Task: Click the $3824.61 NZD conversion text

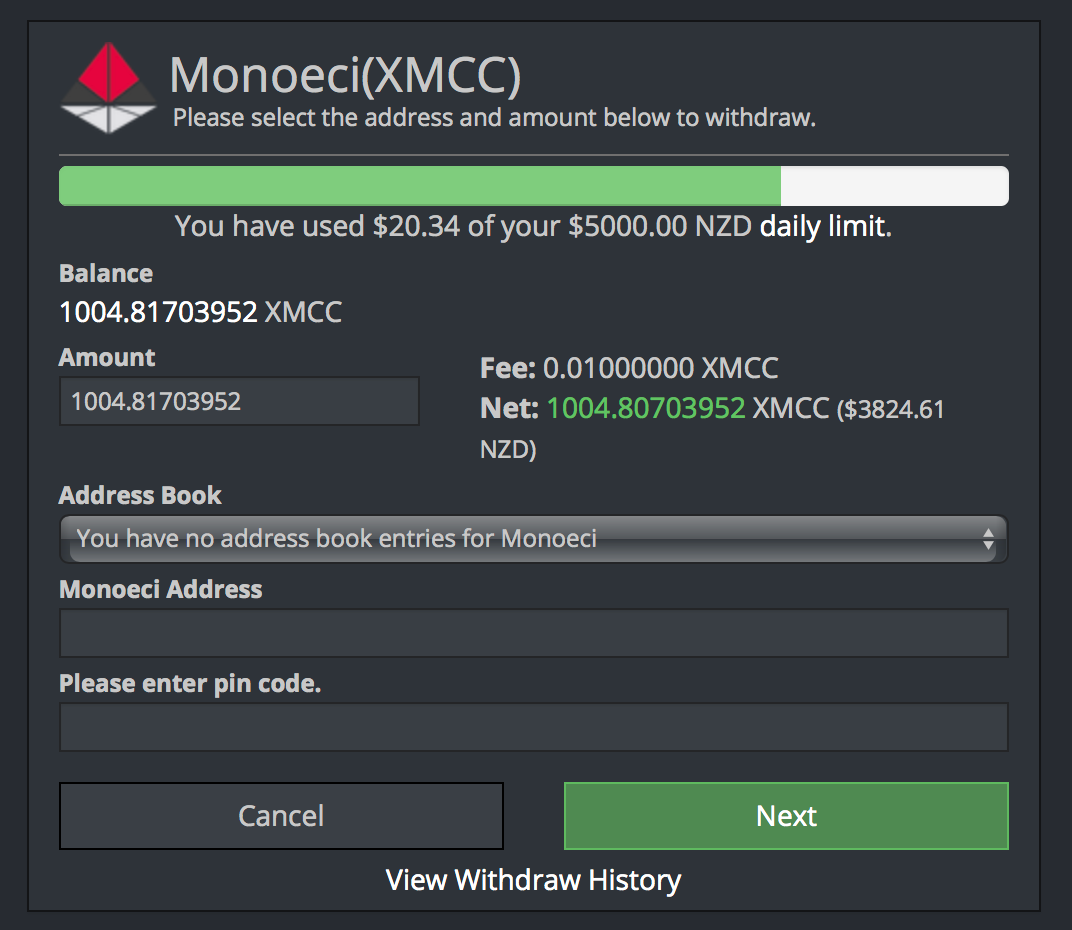Action: tap(885, 409)
